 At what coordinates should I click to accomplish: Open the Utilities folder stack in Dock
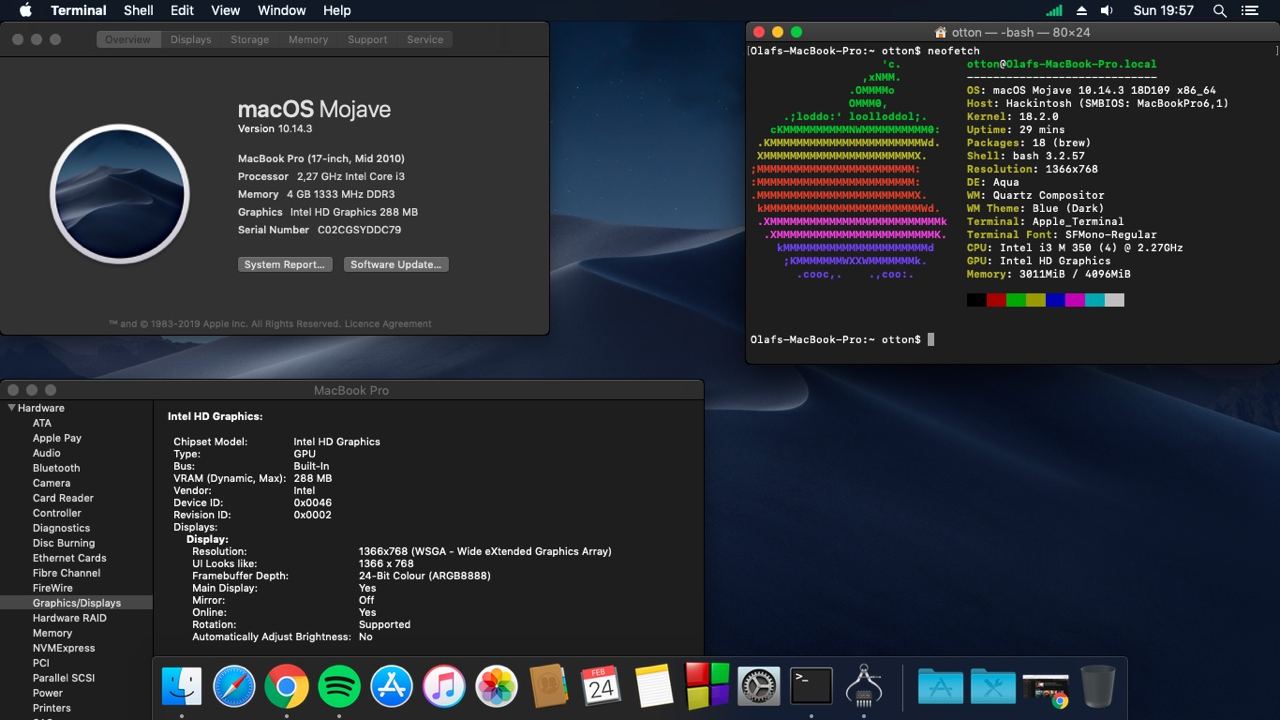coord(993,687)
